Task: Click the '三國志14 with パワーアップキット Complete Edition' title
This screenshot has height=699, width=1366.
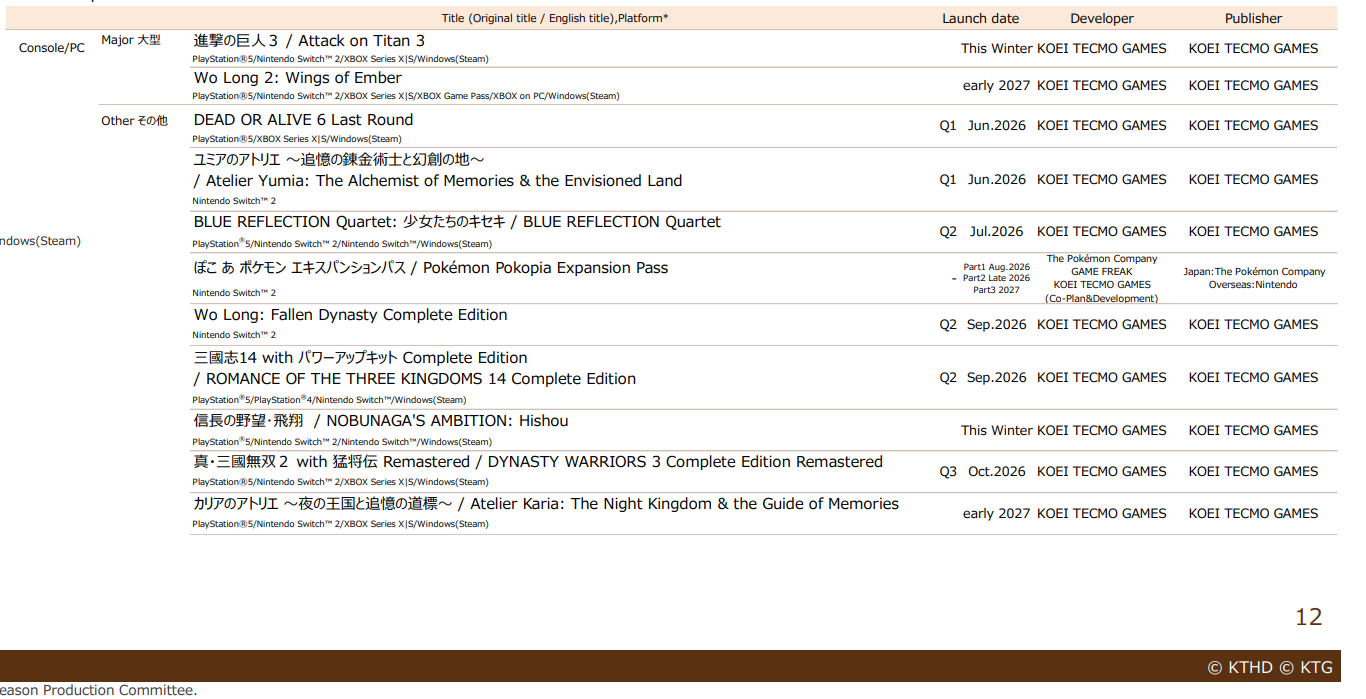Action: click(x=360, y=358)
